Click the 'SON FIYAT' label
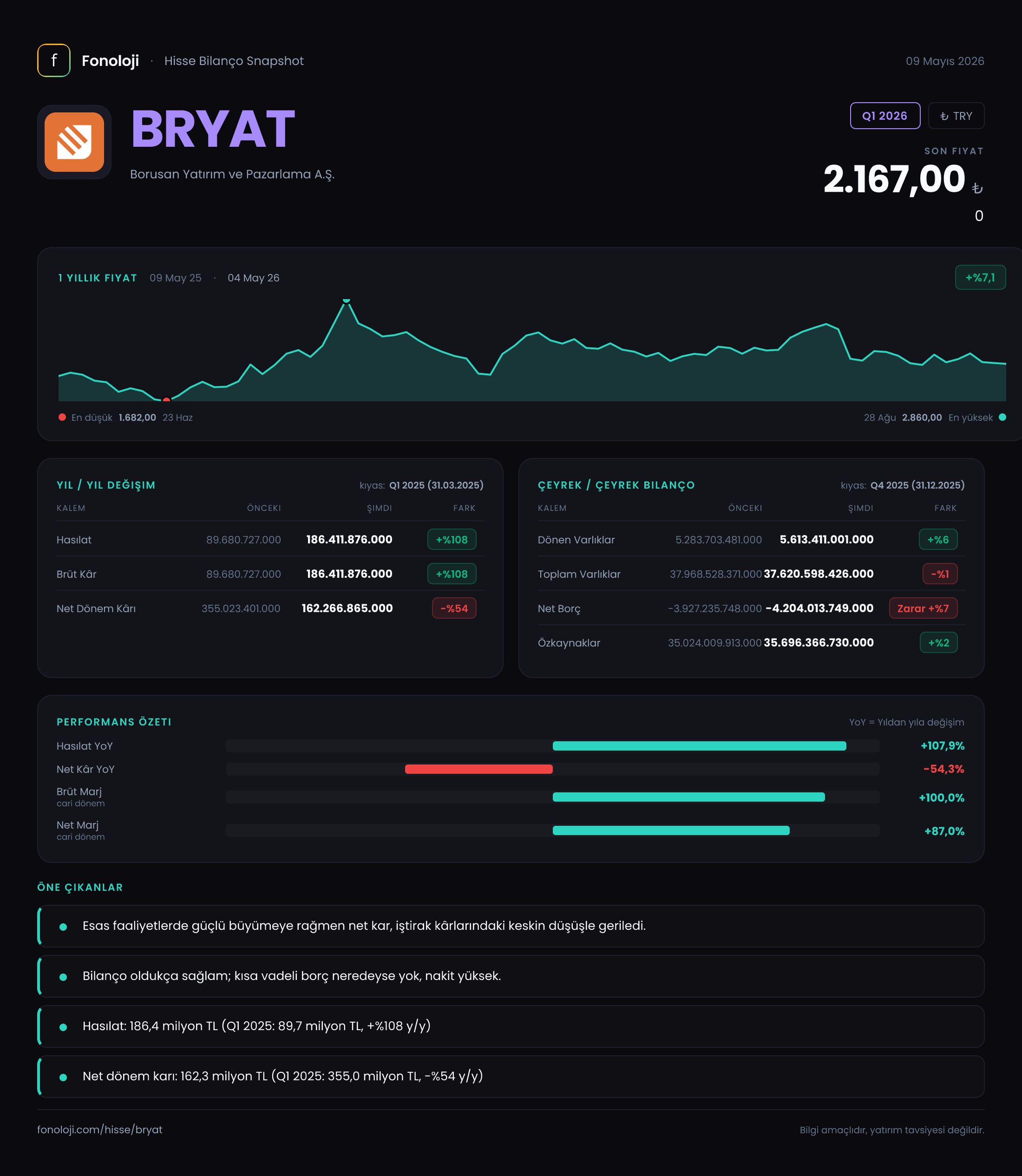The height and width of the screenshot is (1176, 1022). (x=954, y=151)
